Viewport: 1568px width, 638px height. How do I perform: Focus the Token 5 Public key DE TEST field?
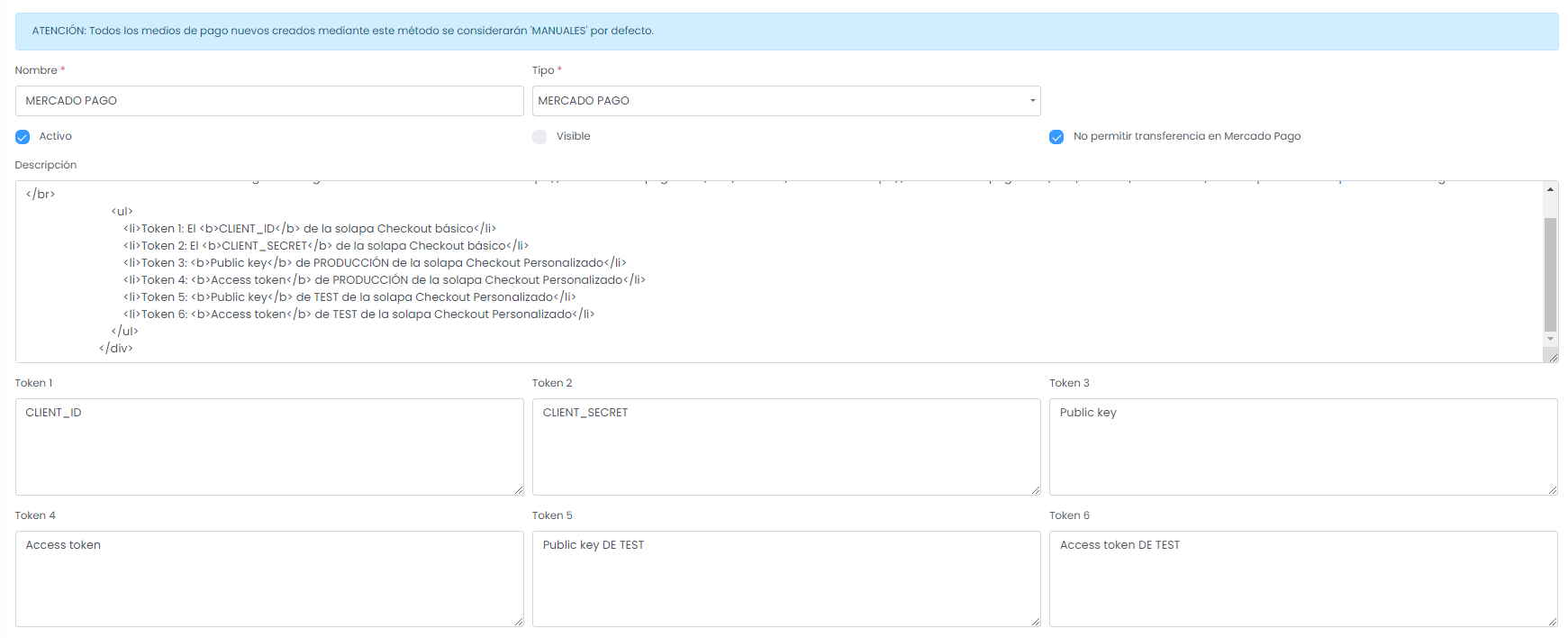point(786,579)
